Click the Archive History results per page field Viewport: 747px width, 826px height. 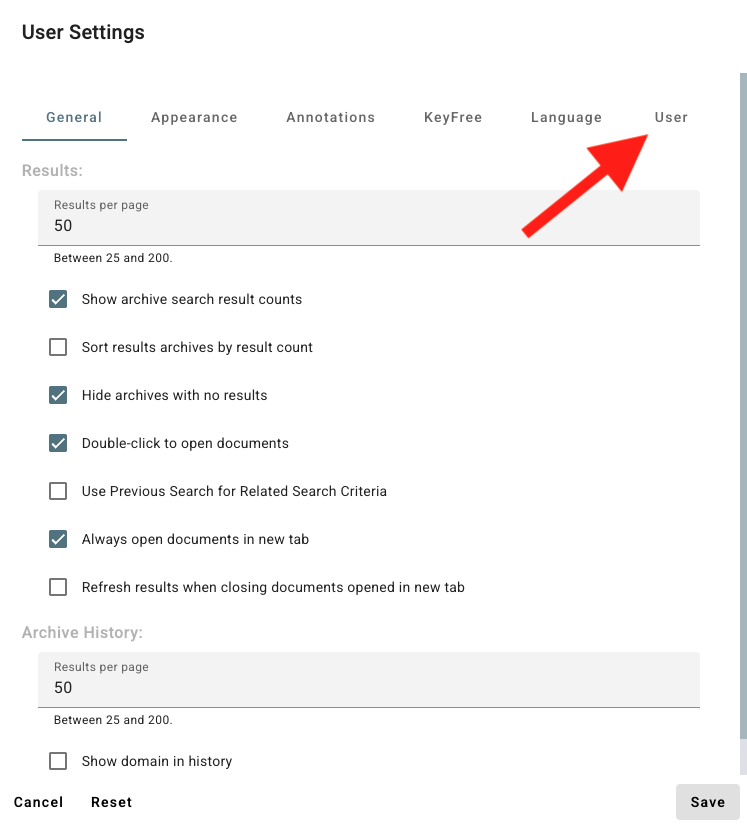tap(368, 687)
